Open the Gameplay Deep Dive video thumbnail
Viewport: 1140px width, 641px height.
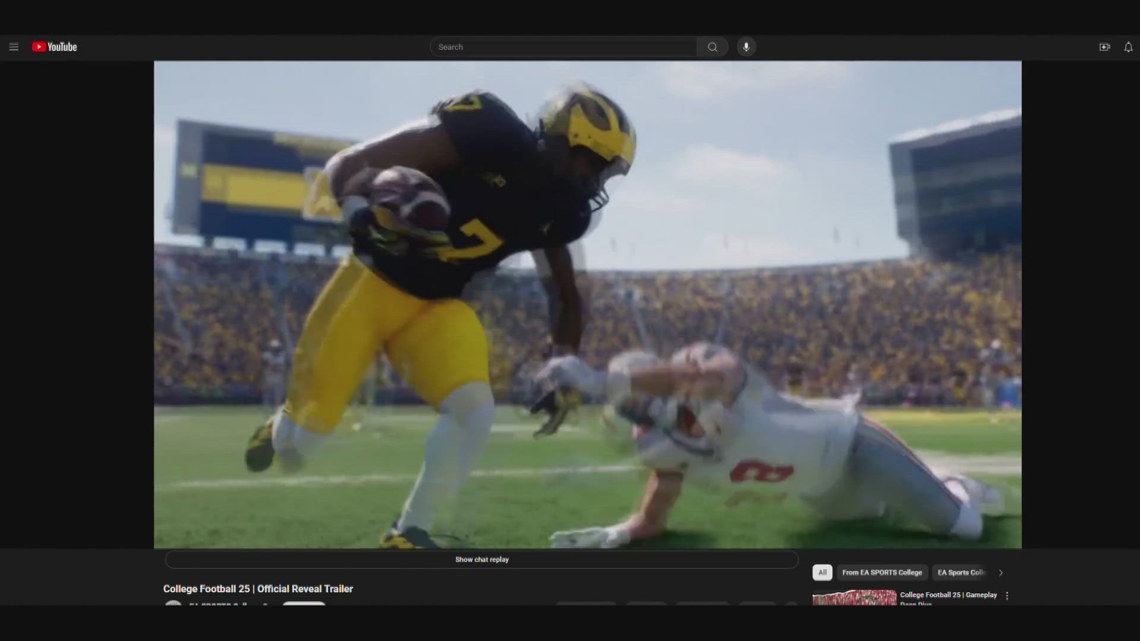[x=854, y=598]
